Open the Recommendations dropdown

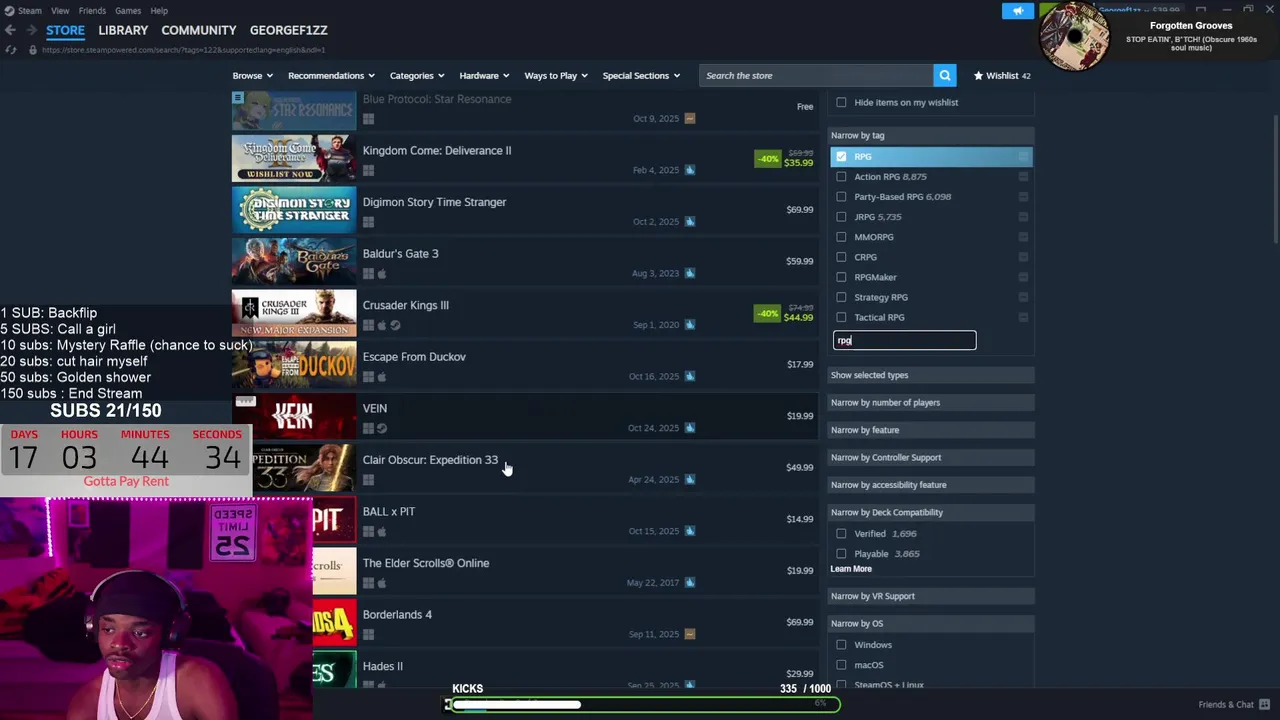(x=331, y=75)
